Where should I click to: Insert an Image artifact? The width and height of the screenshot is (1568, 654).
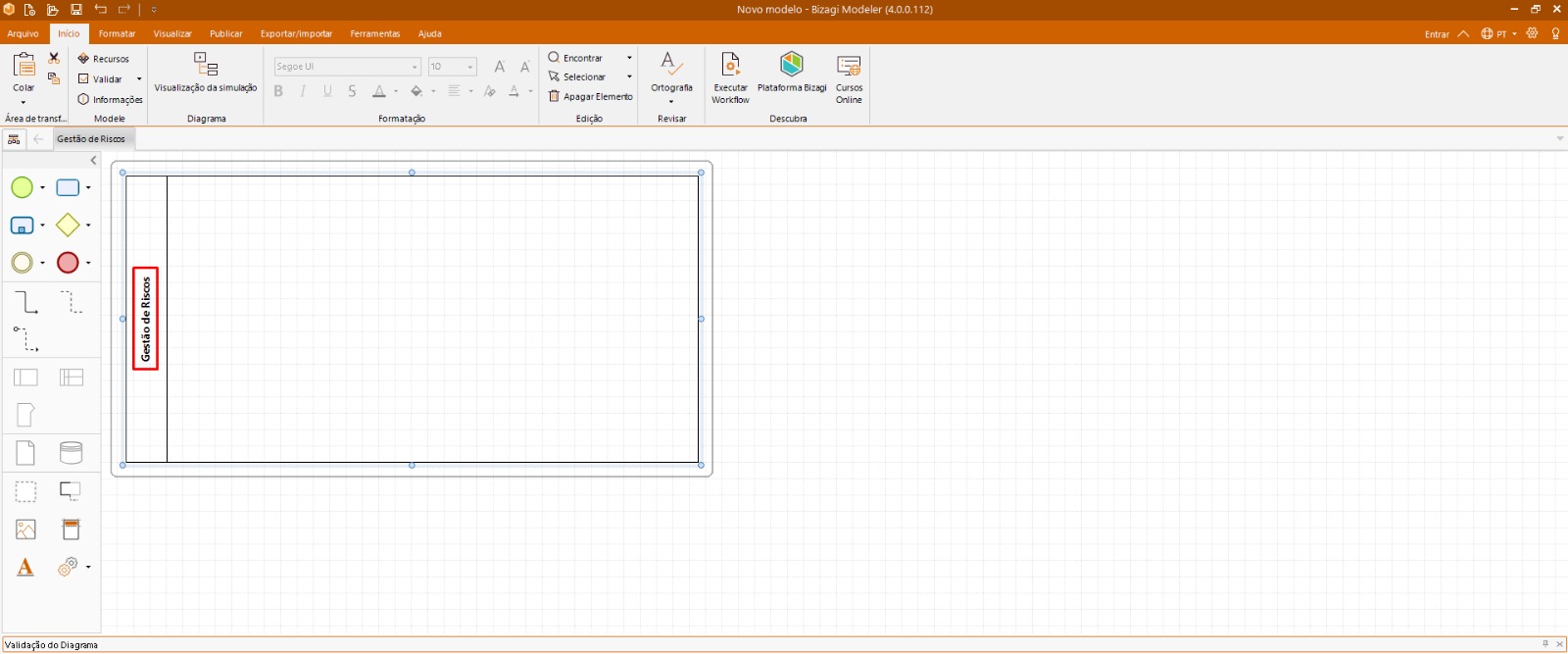(25, 529)
